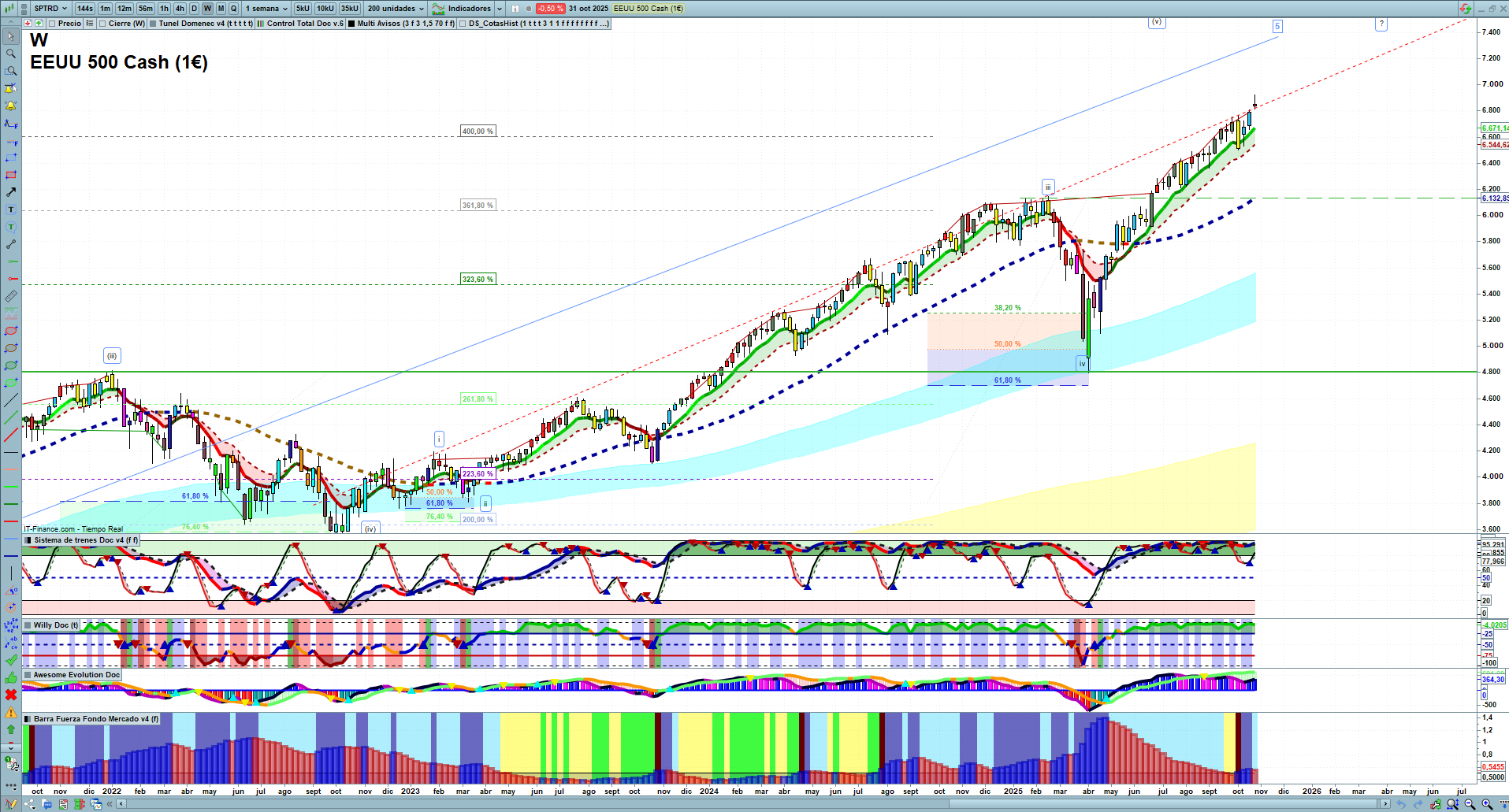This screenshot has width=1509, height=812.
Task: Click the horizontal scrollbar left arrow
Action: pyautogui.click(x=121, y=804)
